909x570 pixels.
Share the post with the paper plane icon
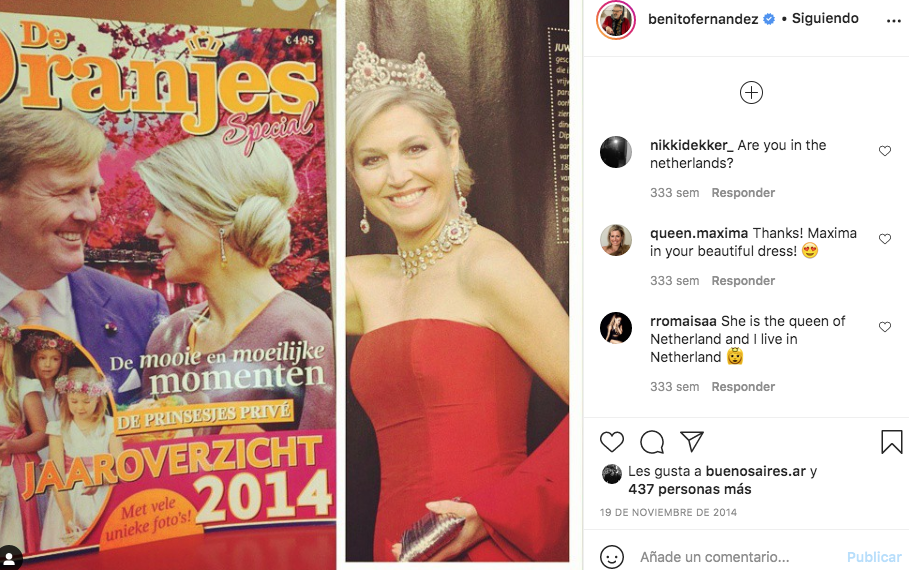click(x=692, y=441)
